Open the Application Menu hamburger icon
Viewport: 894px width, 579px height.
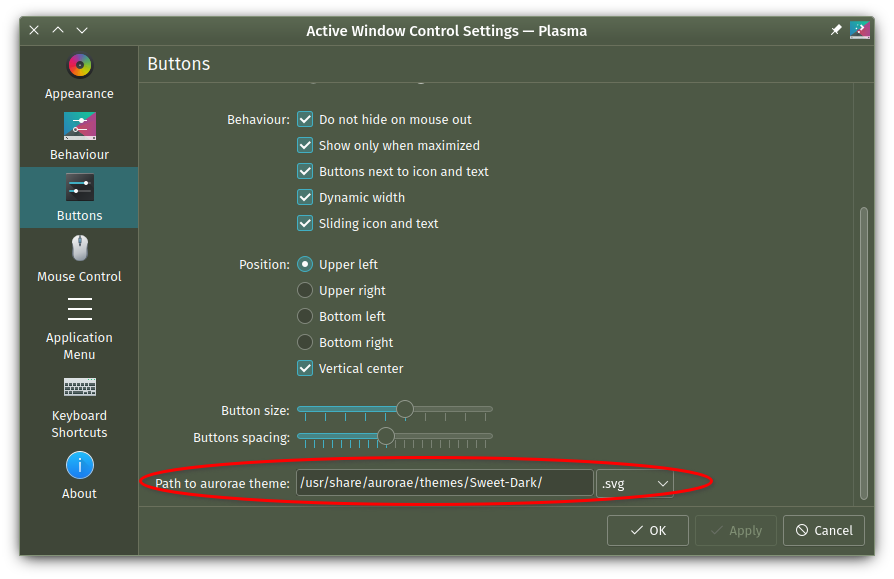click(x=80, y=309)
